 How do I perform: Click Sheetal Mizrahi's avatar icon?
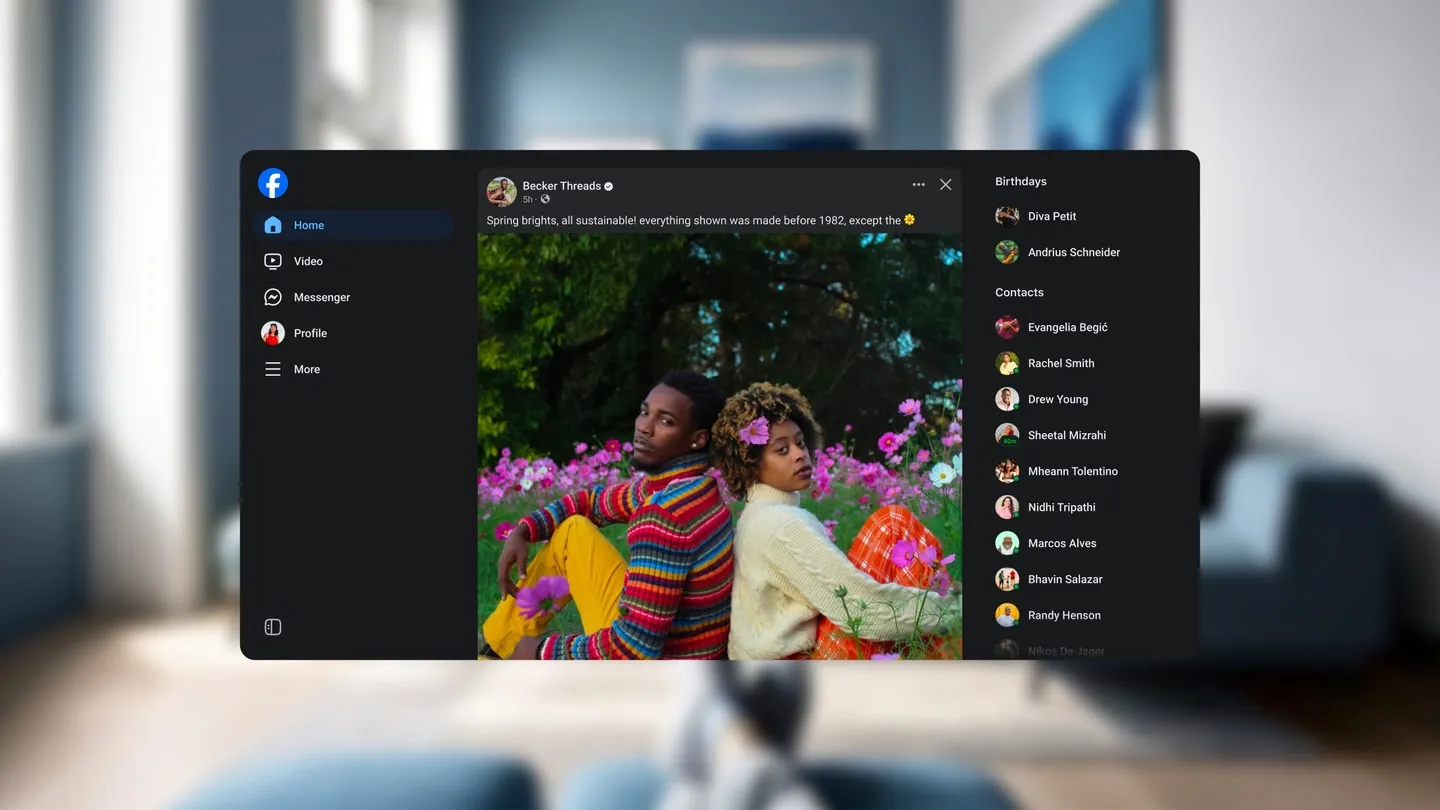[x=1007, y=435]
